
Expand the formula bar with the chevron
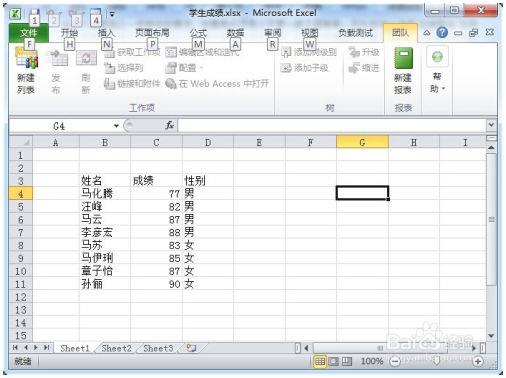coord(491,125)
